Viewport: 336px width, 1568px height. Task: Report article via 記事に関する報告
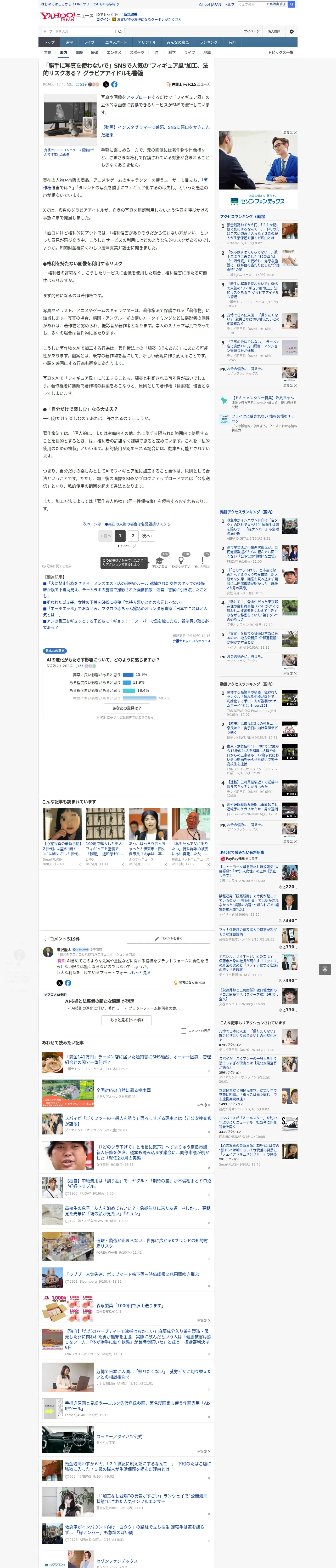[57, 566]
